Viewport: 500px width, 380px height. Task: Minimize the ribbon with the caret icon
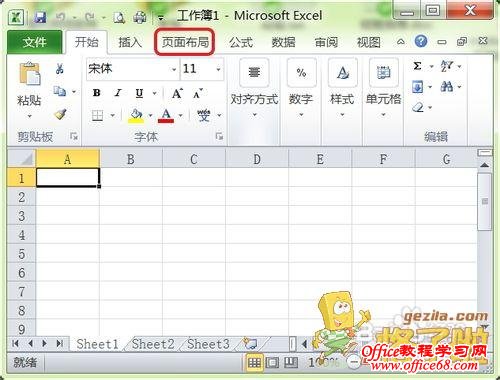pyautogui.click(x=401, y=42)
